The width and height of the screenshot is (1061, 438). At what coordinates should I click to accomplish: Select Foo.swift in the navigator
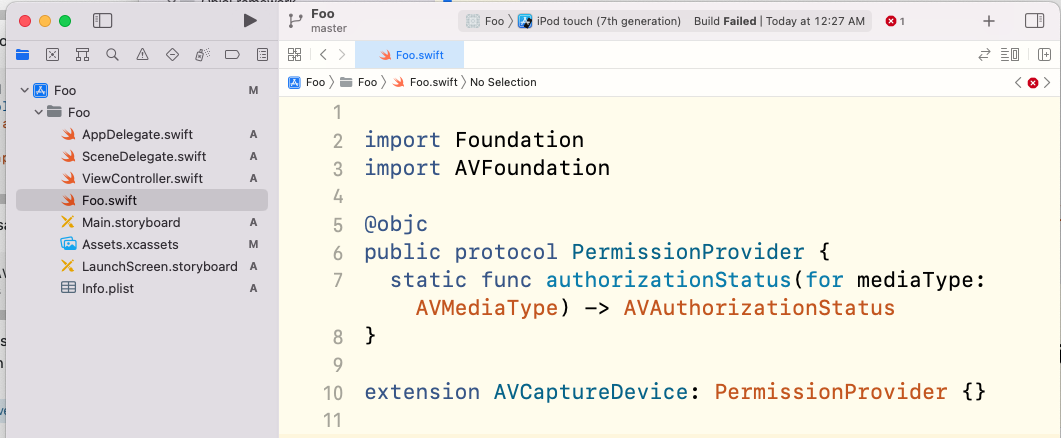(141, 200)
